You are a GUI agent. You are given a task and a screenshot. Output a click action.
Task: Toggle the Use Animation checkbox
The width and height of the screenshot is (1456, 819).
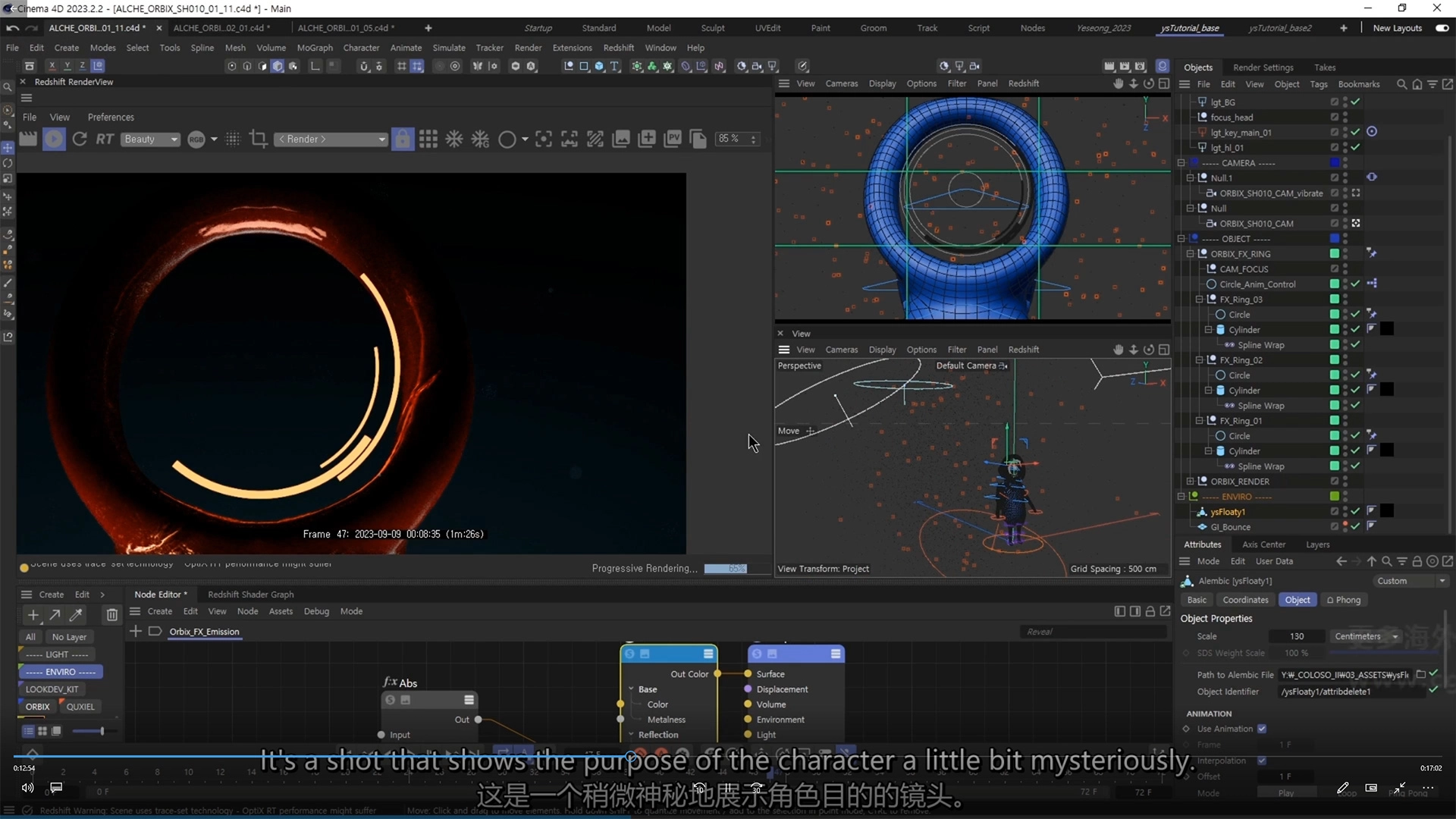[x=1262, y=729]
